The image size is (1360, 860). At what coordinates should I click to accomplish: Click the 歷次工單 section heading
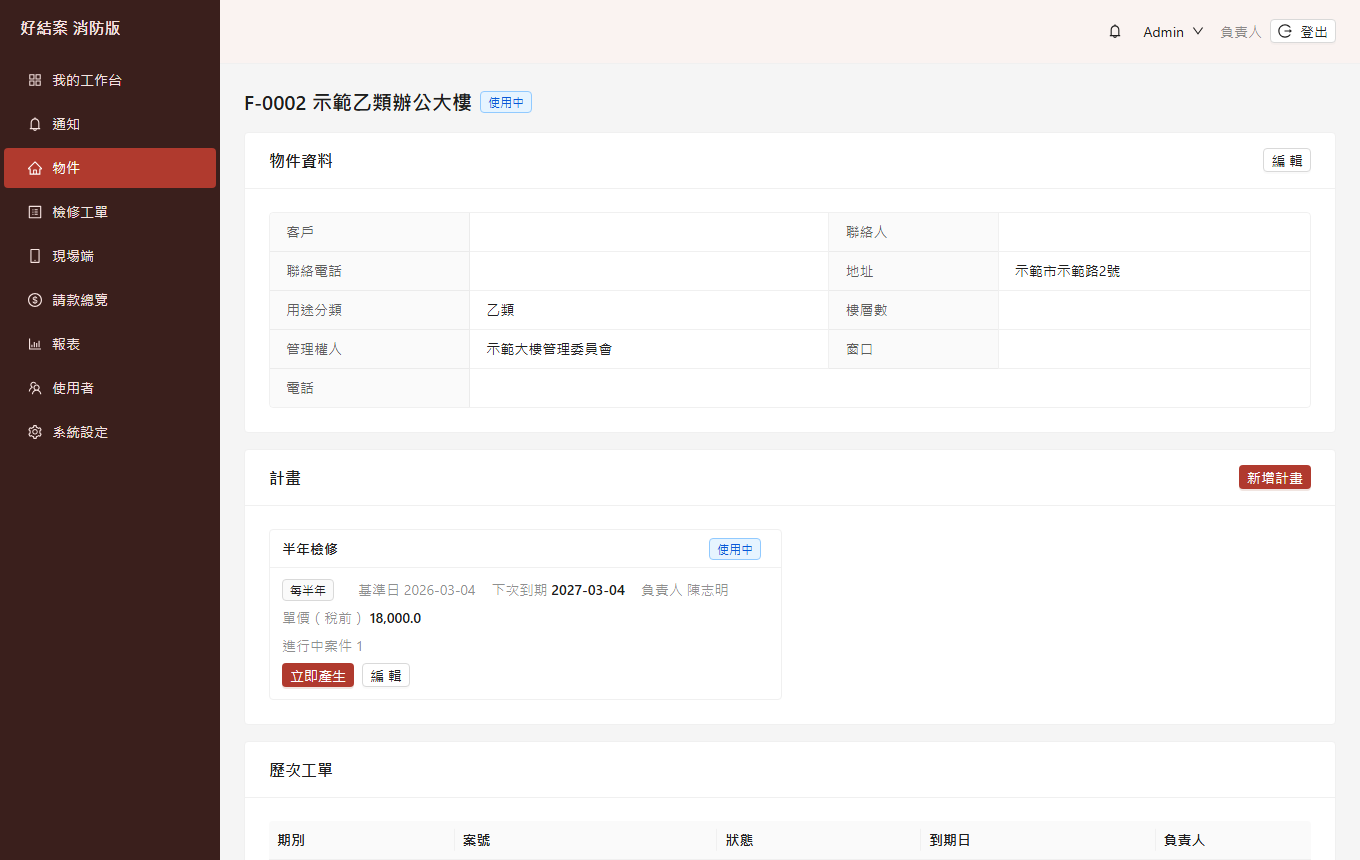[x=301, y=770]
